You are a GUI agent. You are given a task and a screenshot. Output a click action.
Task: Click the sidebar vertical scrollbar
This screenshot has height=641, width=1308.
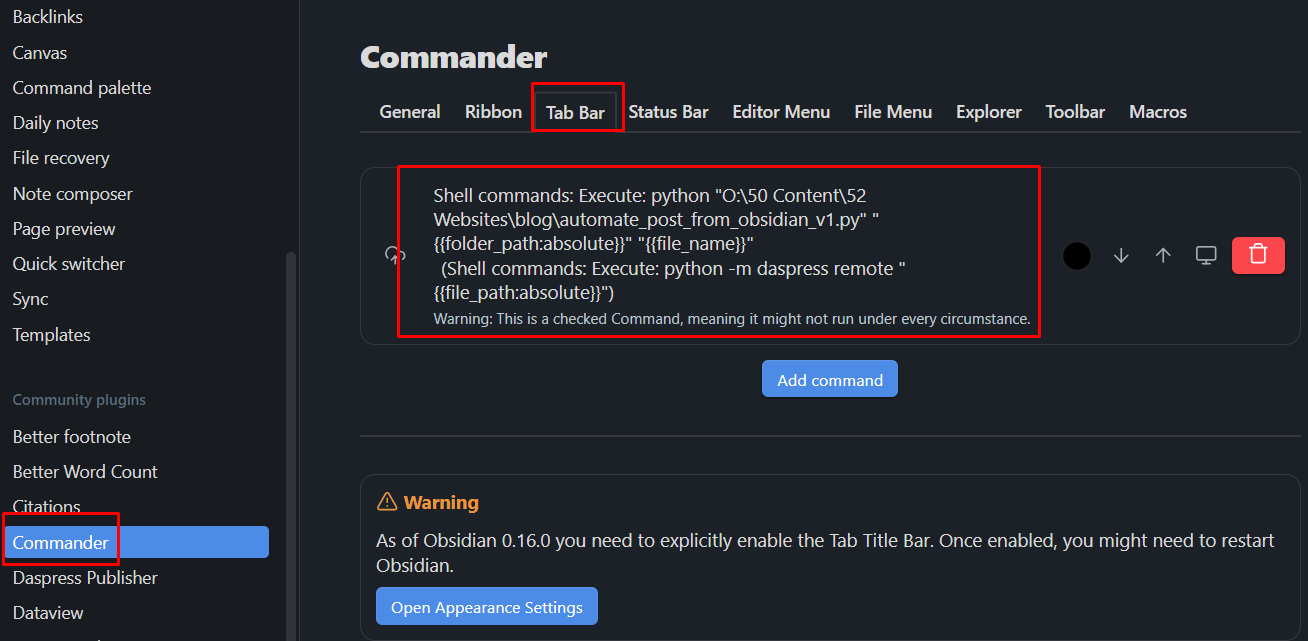[x=291, y=445]
